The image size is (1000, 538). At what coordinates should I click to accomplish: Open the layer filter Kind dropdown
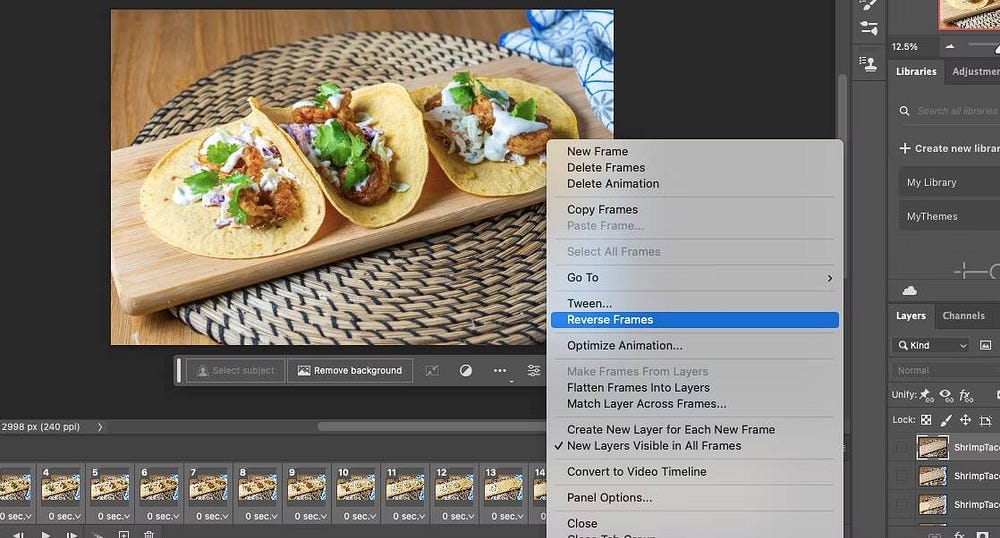(930, 345)
